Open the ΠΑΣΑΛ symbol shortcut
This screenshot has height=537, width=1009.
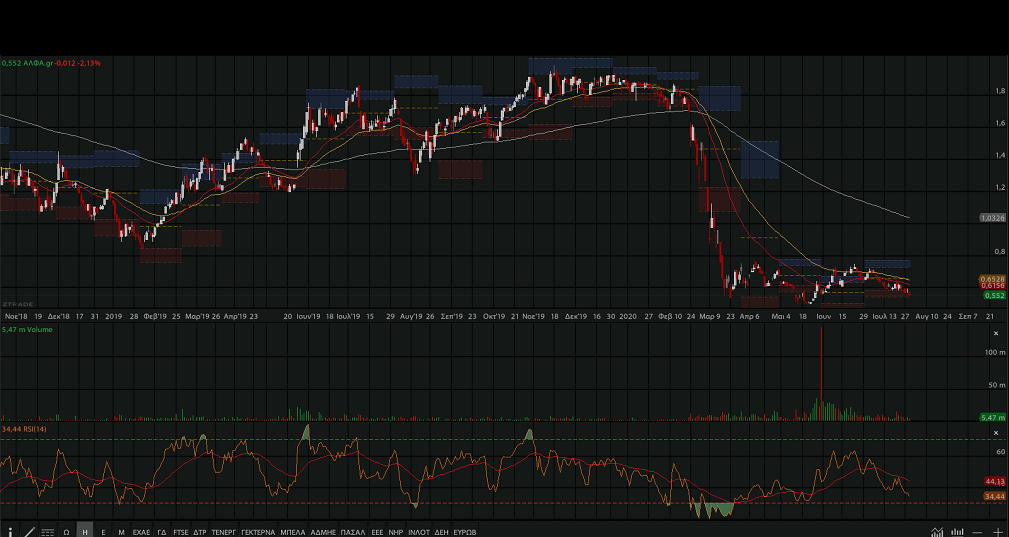pyautogui.click(x=353, y=532)
